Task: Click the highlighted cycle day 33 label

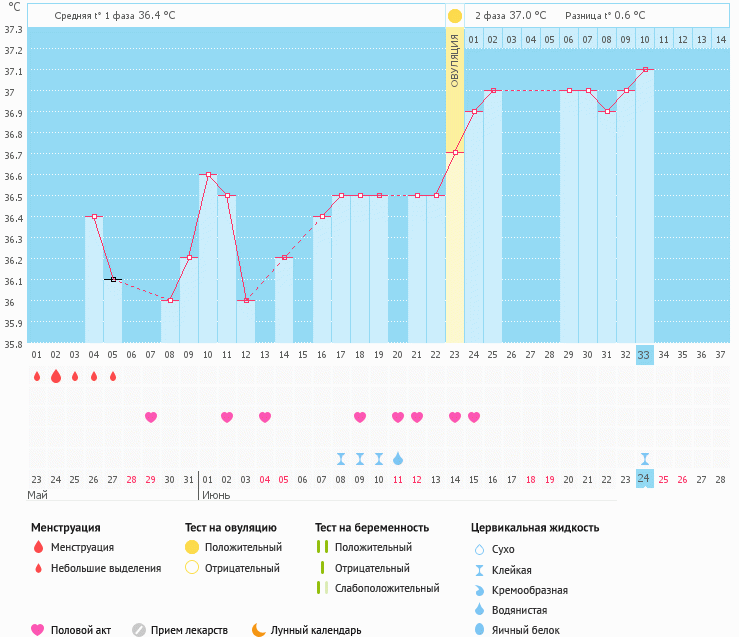Action: pos(644,354)
